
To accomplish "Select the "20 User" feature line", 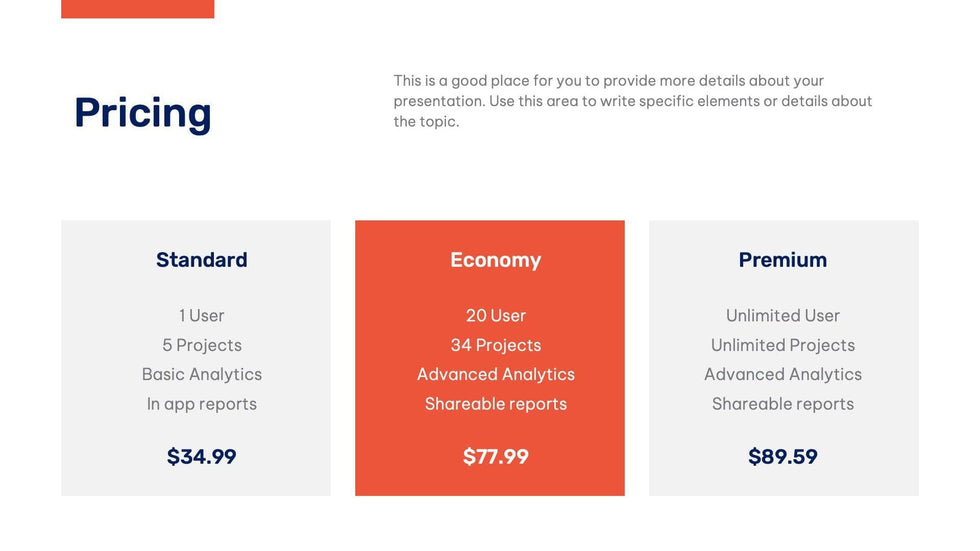I will click(495, 316).
